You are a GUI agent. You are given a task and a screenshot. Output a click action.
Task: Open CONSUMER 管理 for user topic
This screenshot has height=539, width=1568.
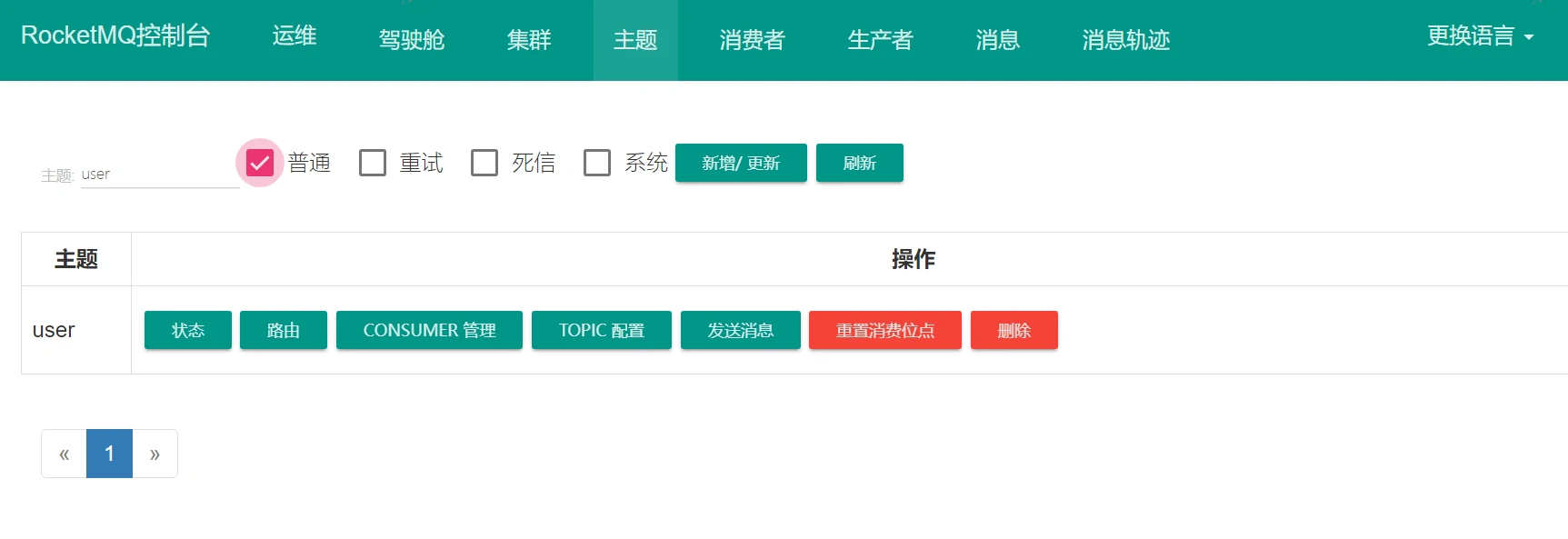pos(429,330)
